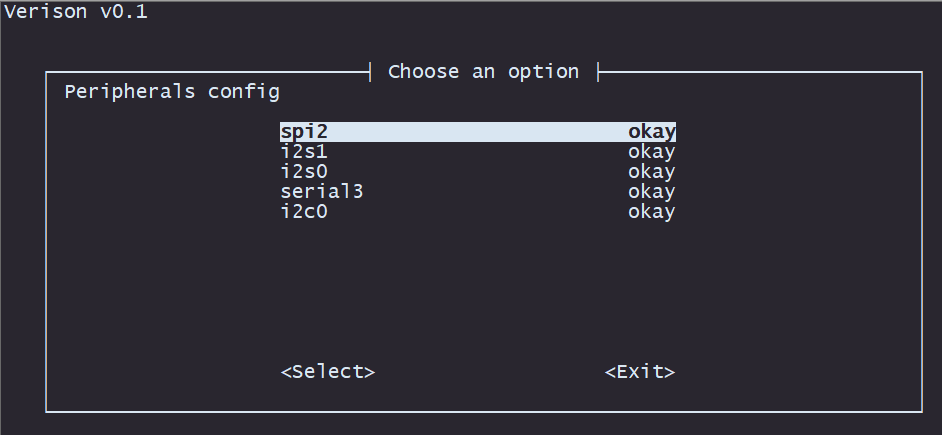
Task: Click the word 'Peripherals' in dialog heading
Action: (130, 92)
